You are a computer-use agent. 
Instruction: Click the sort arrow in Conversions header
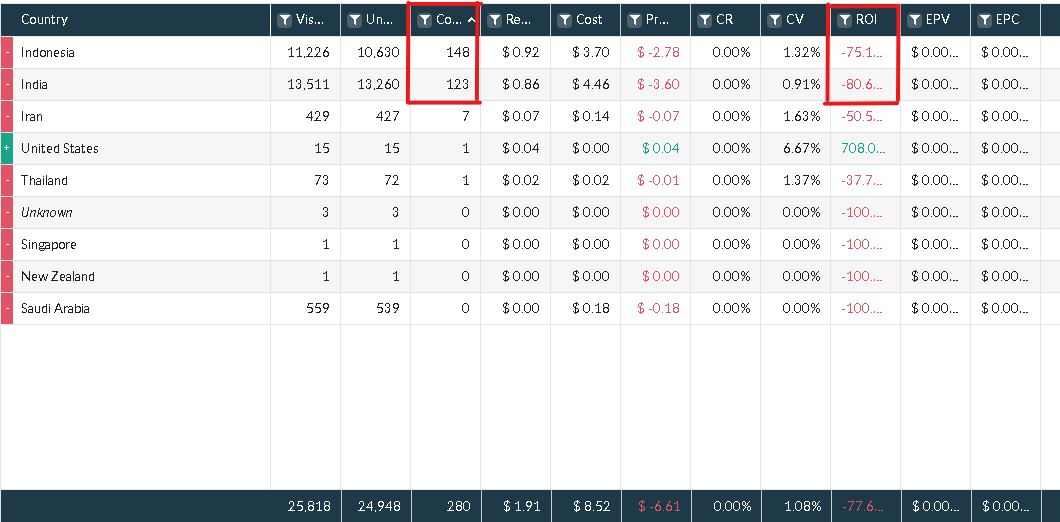click(471, 20)
